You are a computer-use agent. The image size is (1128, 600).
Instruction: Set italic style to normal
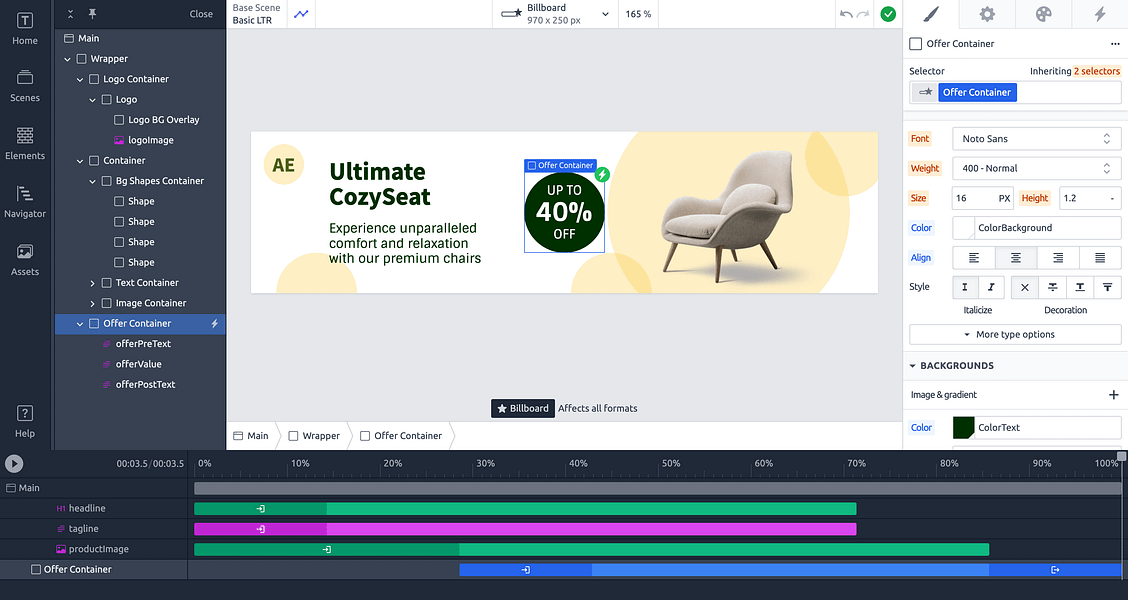(x=965, y=287)
